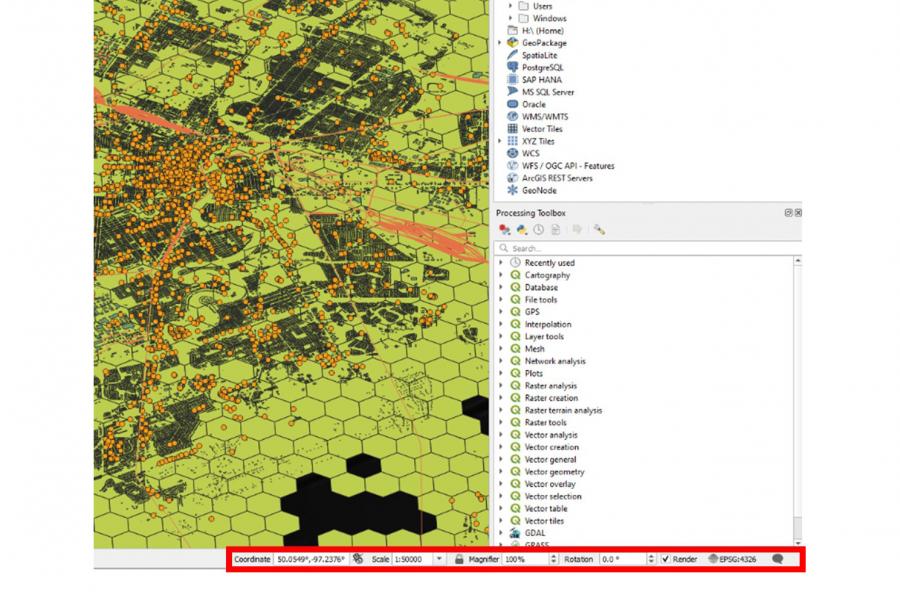Viewport: 900px width, 600px height.
Task: Click the Processing Toolbox search field
Action: pyautogui.click(x=600, y=246)
